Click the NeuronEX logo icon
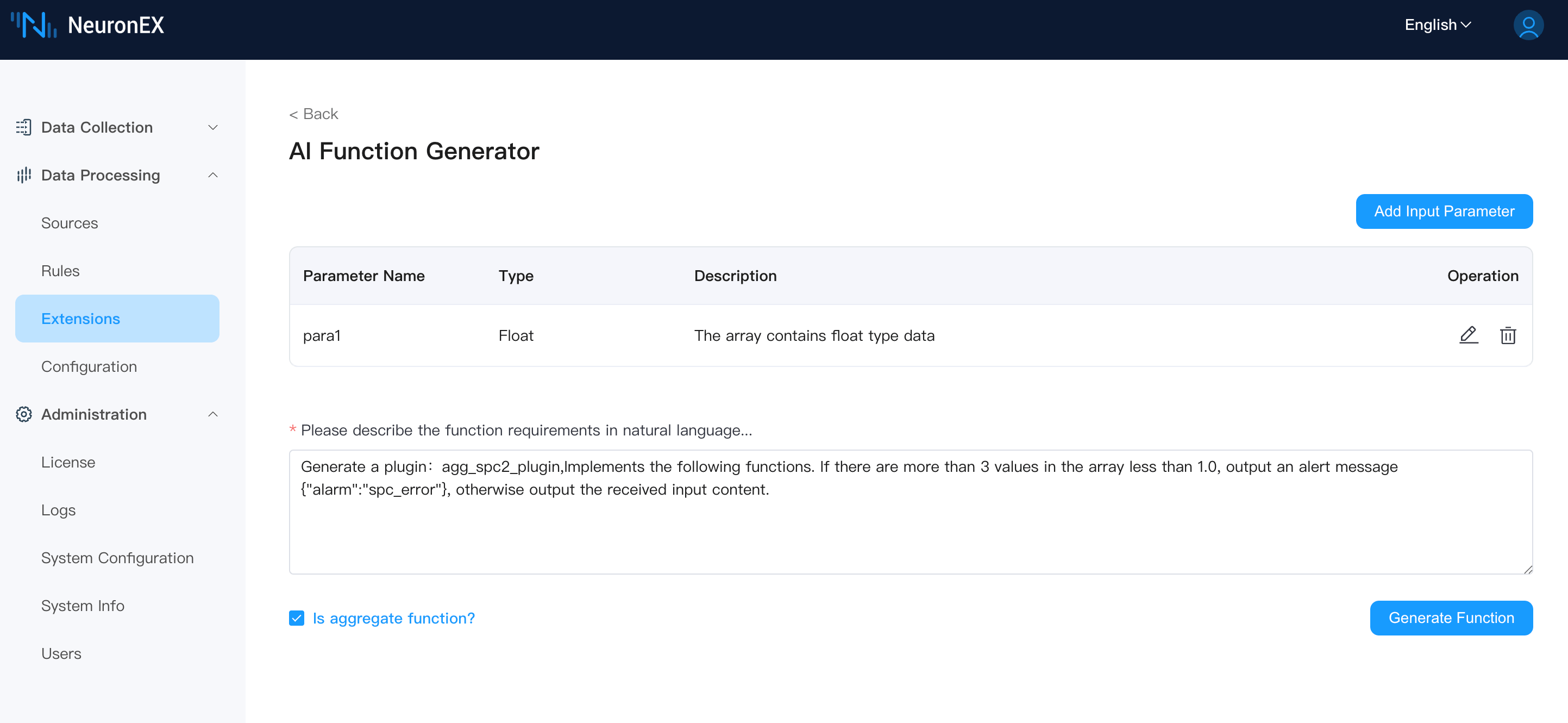 coord(34,25)
